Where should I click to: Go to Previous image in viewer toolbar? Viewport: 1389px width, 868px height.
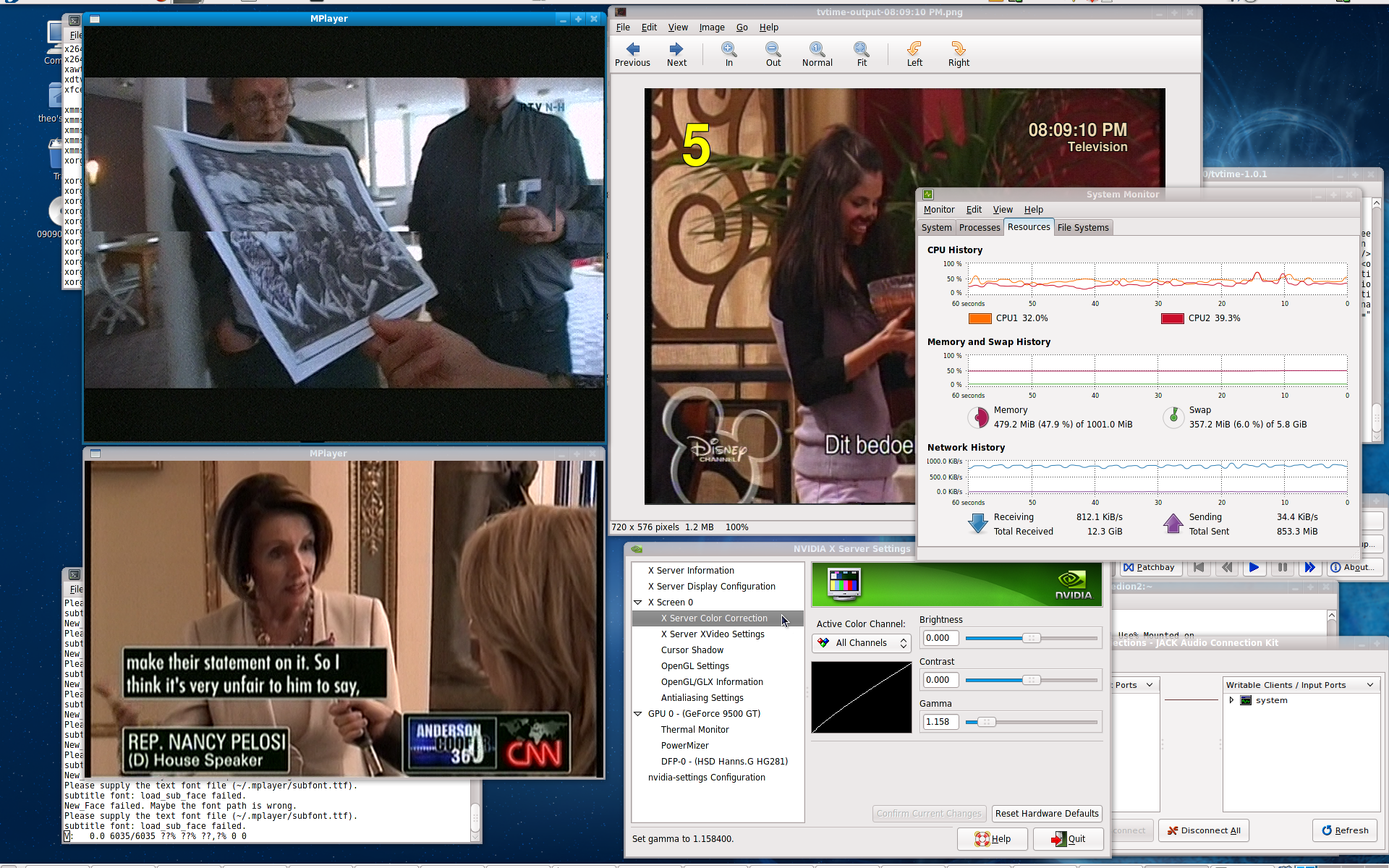(632, 54)
